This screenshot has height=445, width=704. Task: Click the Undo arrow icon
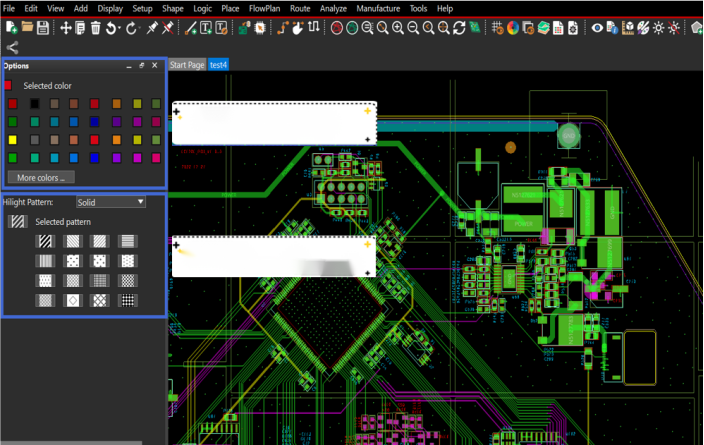(x=113, y=28)
